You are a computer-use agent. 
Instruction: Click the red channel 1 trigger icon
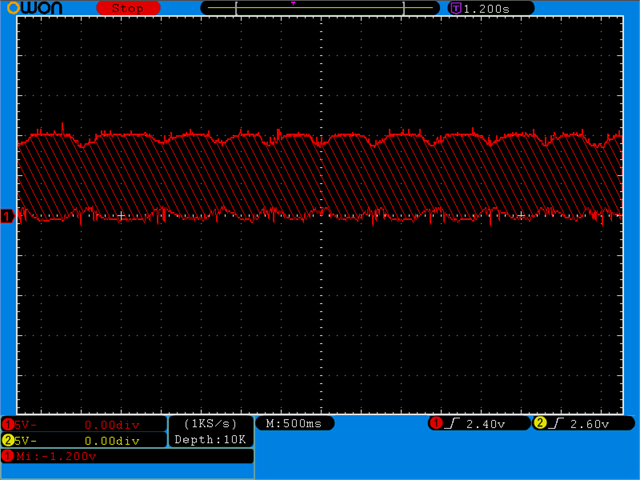[x=436, y=423]
